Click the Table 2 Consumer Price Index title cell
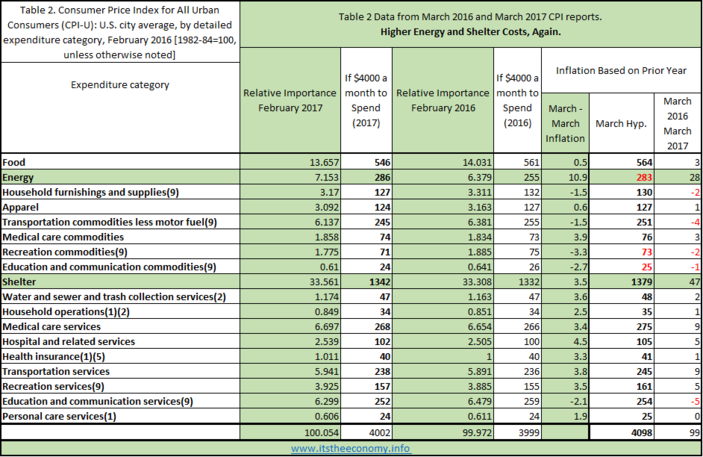703x457 pixels. click(120, 32)
